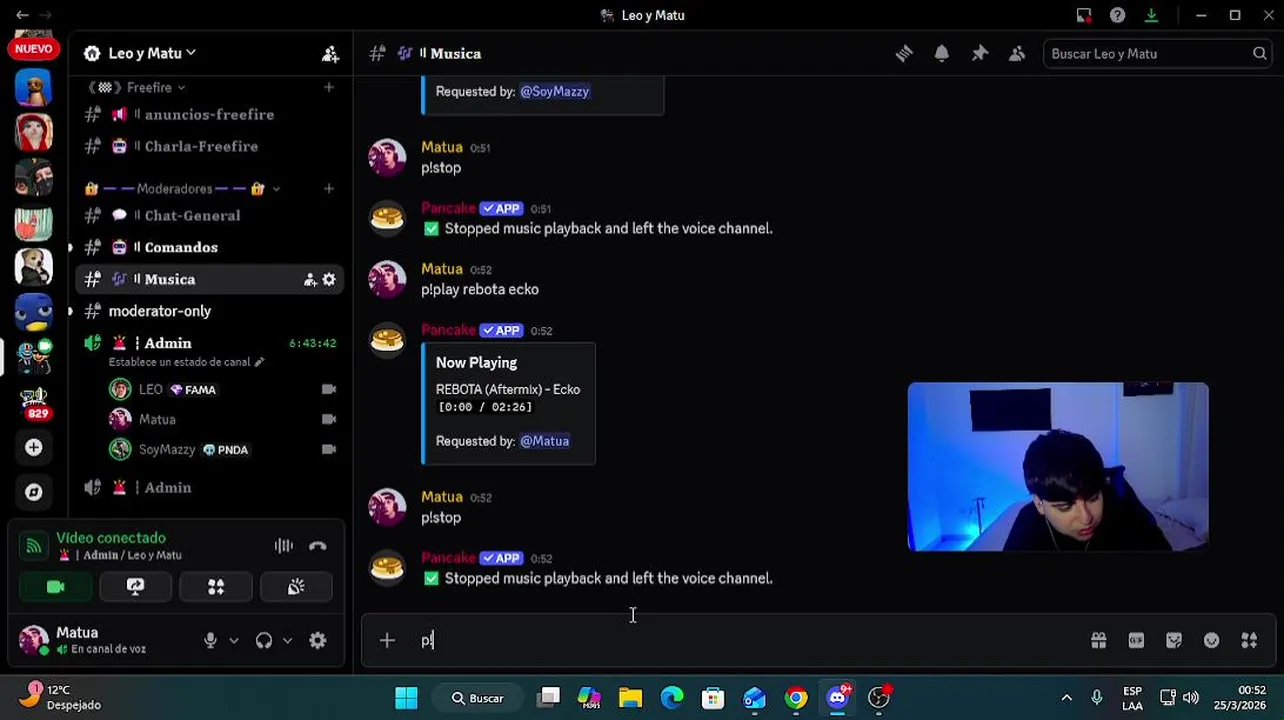Image resolution: width=1284 pixels, height=720 pixels.
Task: Open the Charla-Freefire channel
Action: (210, 147)
